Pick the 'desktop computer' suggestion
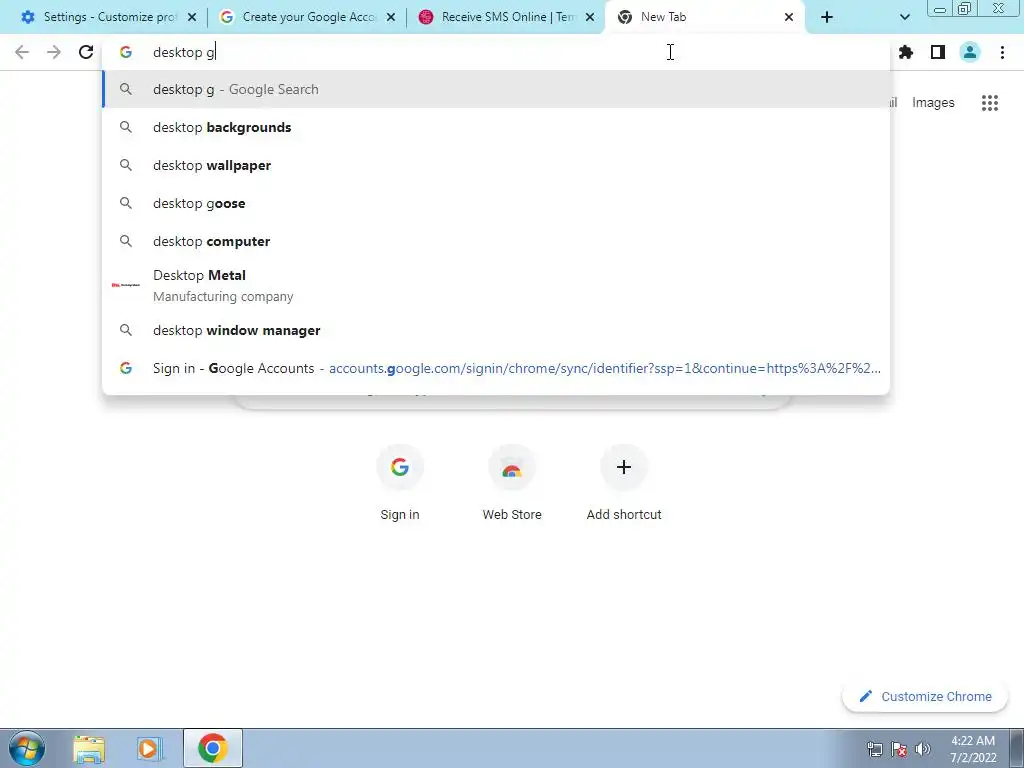Viewport: 1024px width, 768px height. 496,241
